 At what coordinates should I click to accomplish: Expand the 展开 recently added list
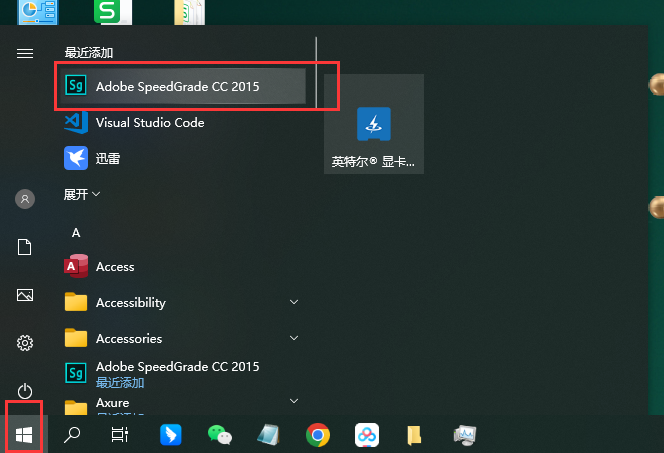pos(82,194)
